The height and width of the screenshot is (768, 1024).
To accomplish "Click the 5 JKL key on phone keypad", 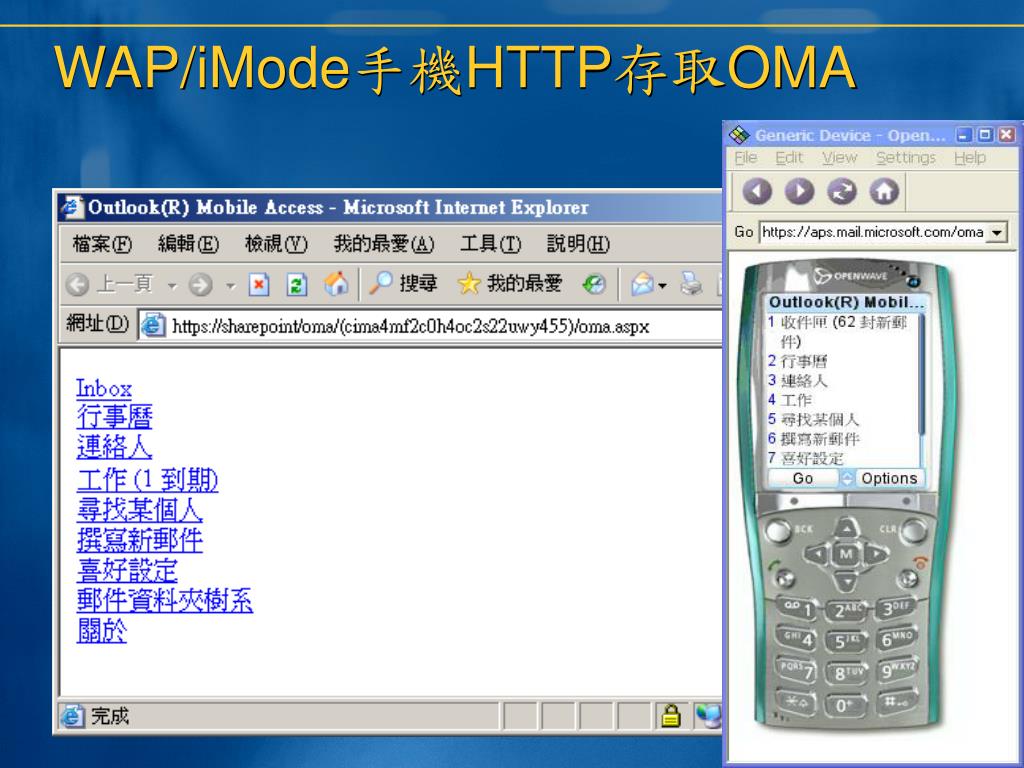I will (847, 641).
